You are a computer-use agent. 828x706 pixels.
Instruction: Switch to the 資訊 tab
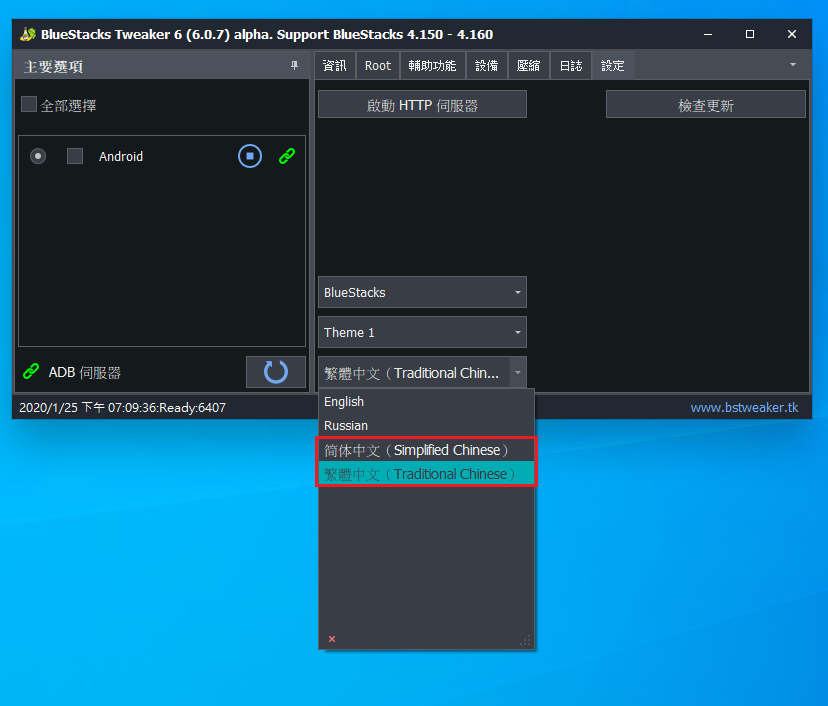335,65
